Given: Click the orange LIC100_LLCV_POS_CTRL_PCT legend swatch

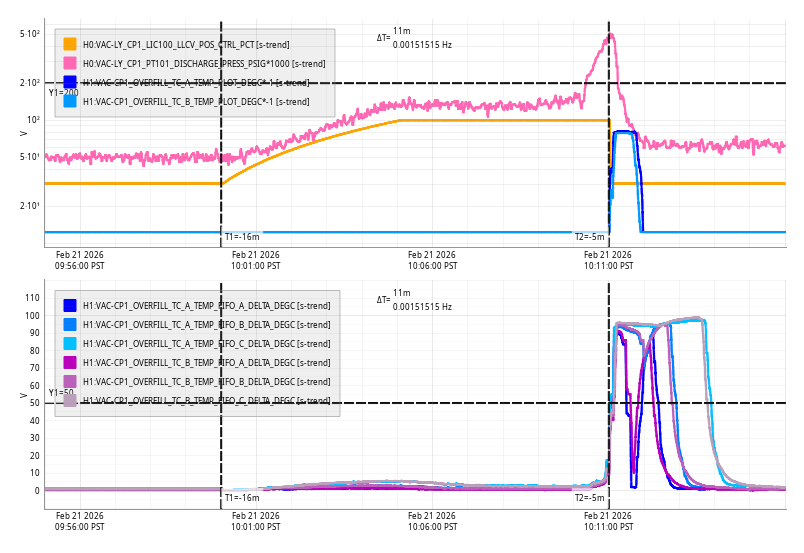Looking at the screenshot, I should pyautogui.click(x=70, y=44).
